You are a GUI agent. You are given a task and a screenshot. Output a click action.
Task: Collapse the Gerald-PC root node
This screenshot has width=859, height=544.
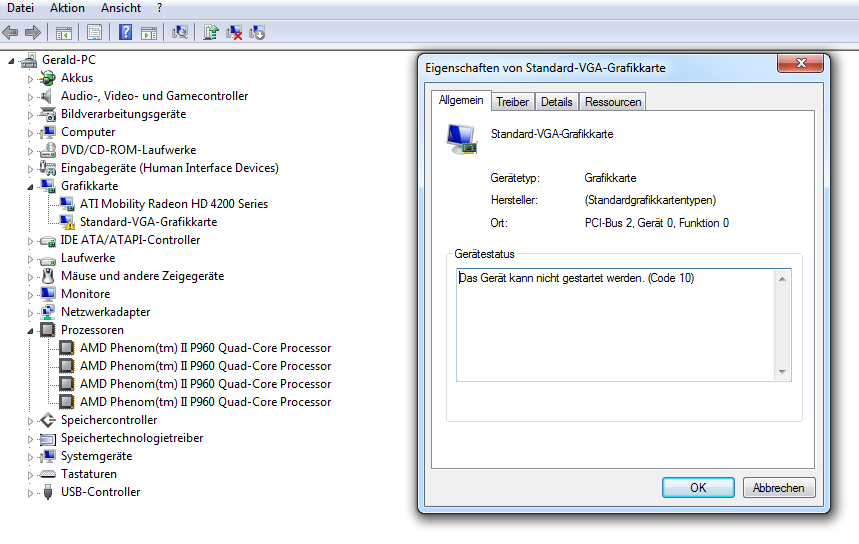tap(12, 61)
